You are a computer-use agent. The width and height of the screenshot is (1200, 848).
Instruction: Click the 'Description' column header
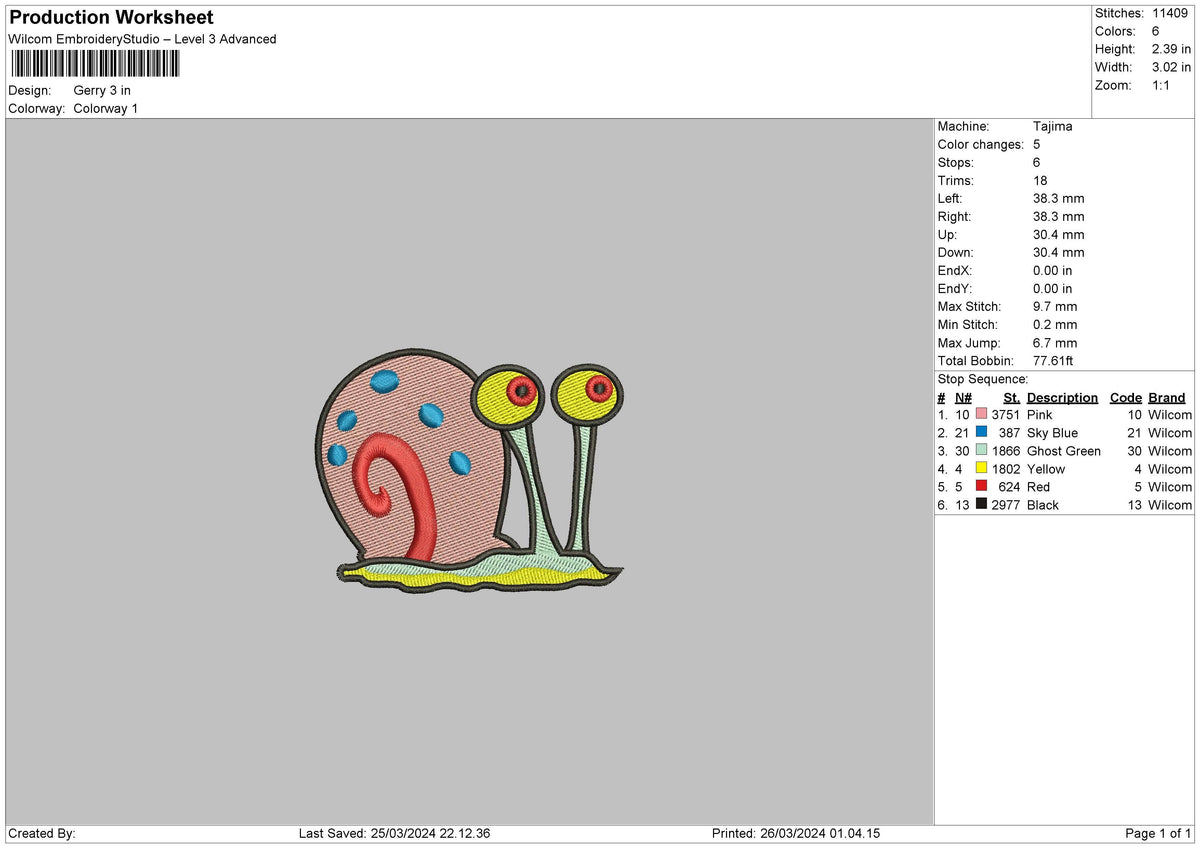tap(1062, 397)
